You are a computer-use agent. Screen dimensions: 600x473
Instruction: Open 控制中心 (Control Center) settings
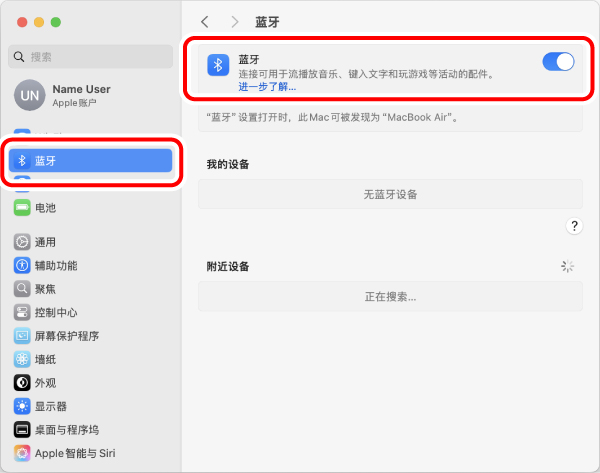coord(55,312)
